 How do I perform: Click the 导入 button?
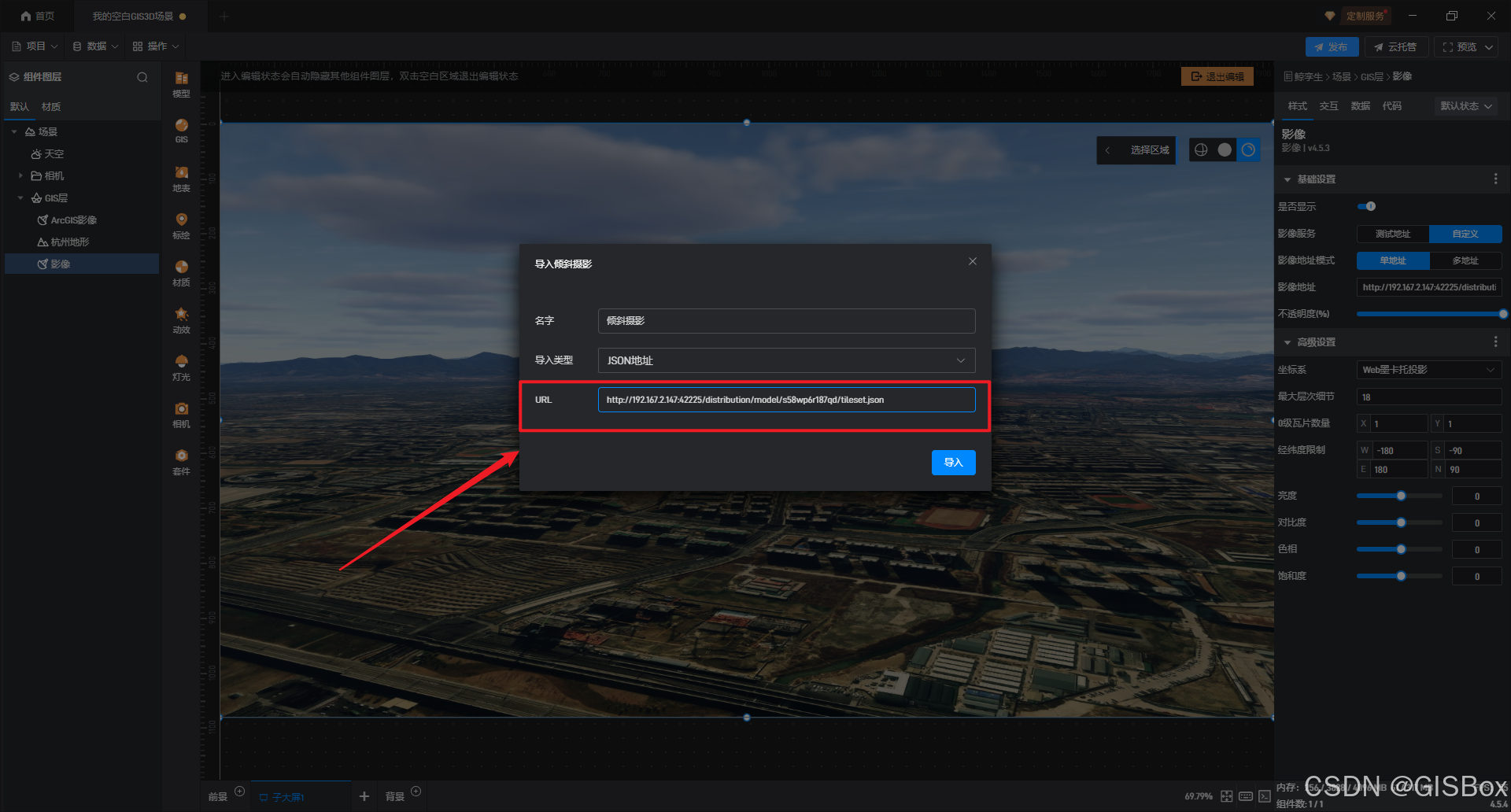tap(953, 463)
